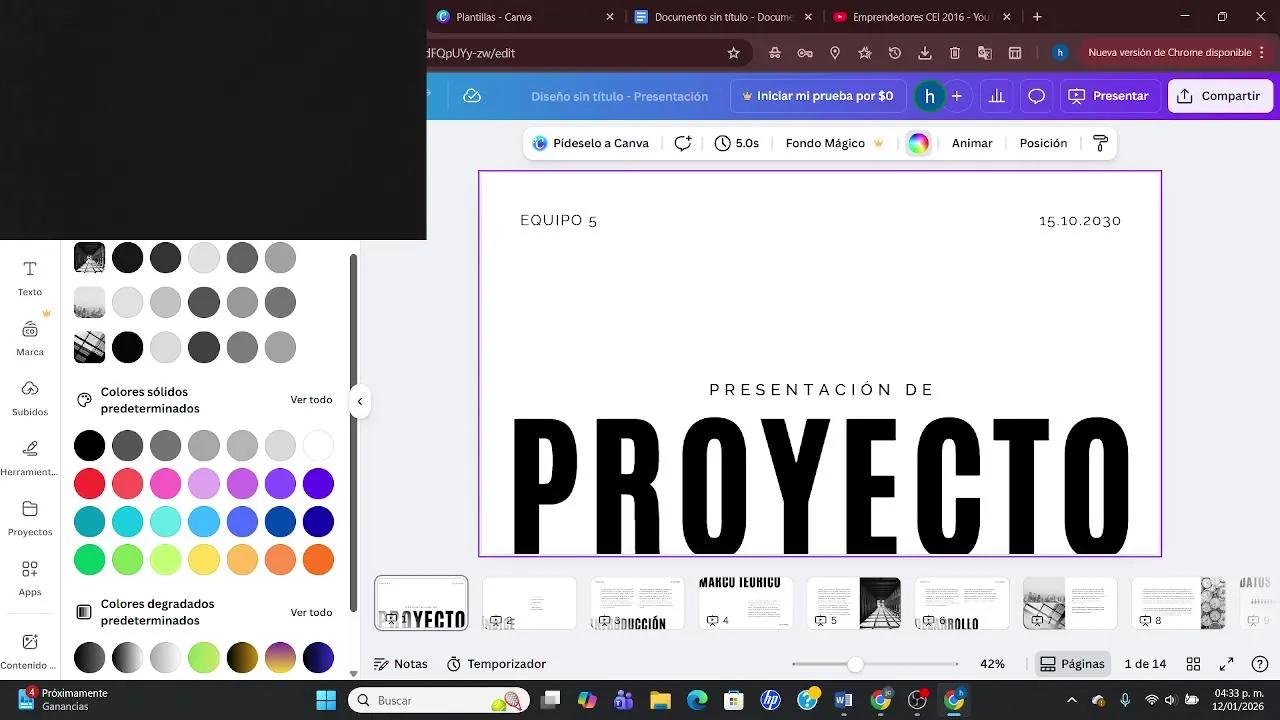Select the red solid color swatch
The image size is (1280, 720).
(x=89, y=483)
